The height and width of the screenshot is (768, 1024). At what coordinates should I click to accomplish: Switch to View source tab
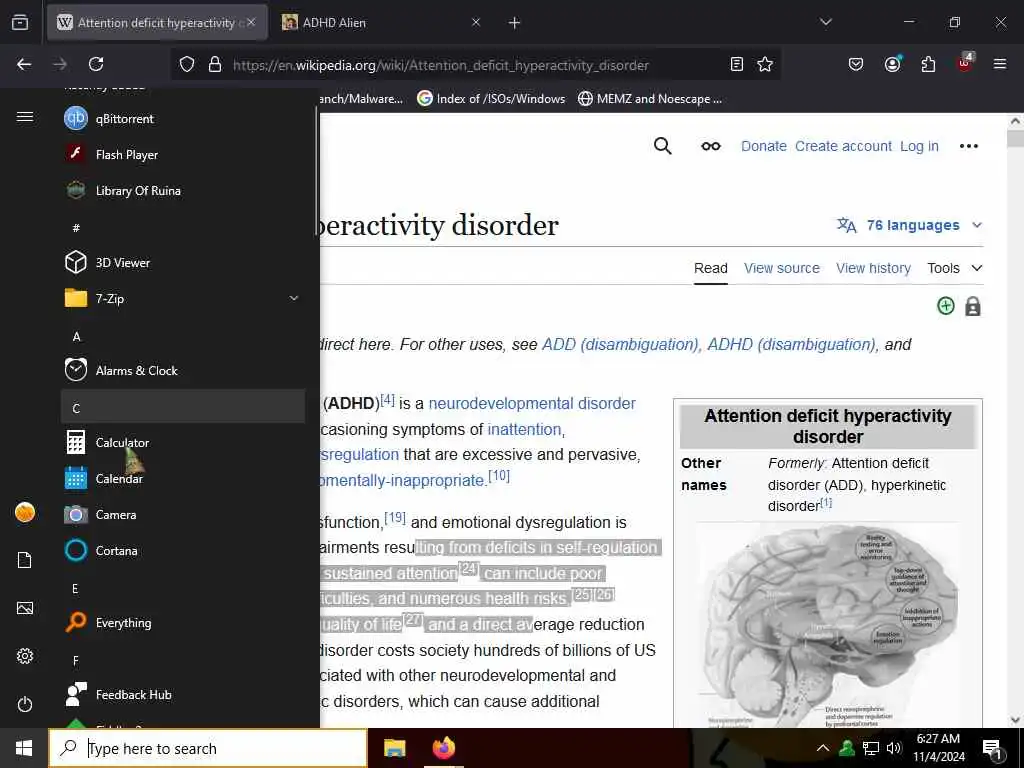point(782,268)
